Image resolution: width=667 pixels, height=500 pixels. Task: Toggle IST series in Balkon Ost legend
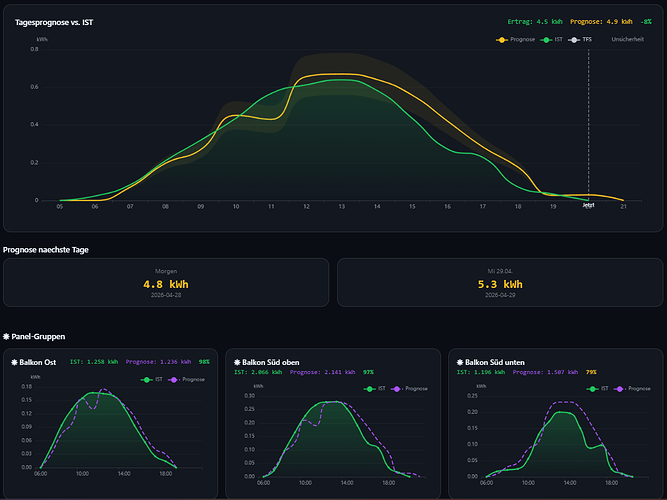pos(151,379)
